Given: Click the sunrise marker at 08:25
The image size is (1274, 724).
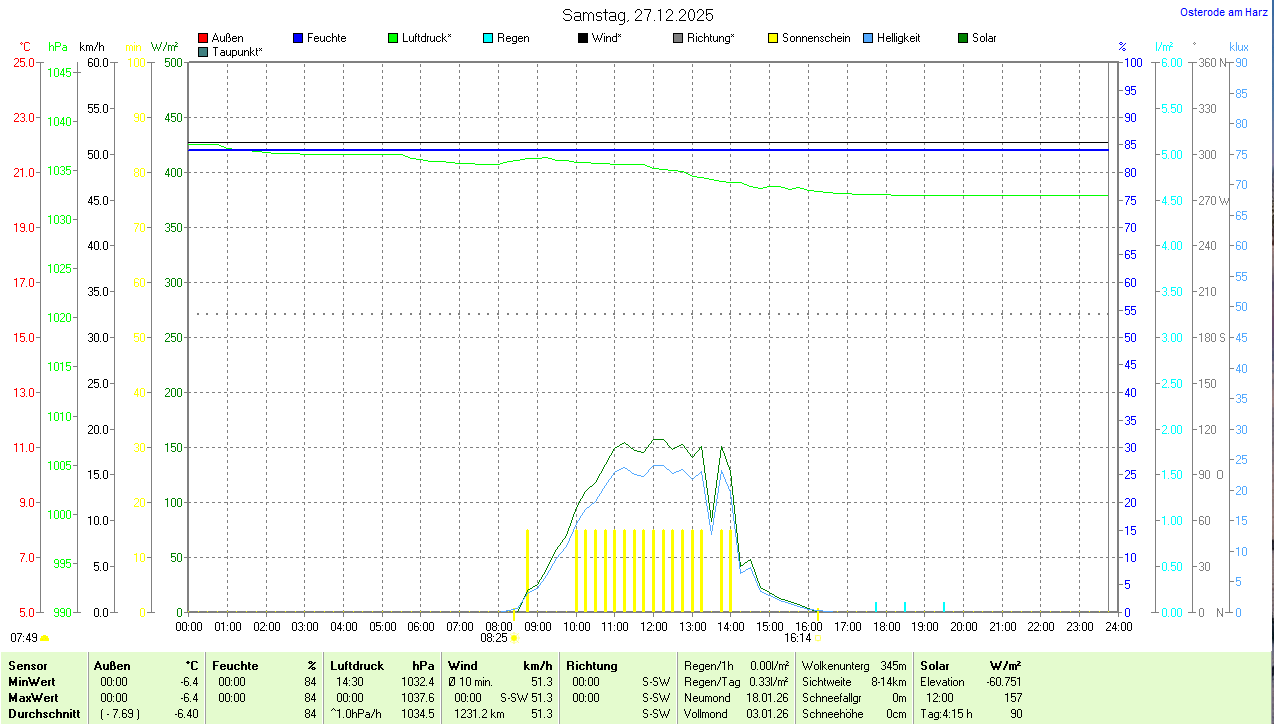Looking at the screenshot, I should [515, 637].
